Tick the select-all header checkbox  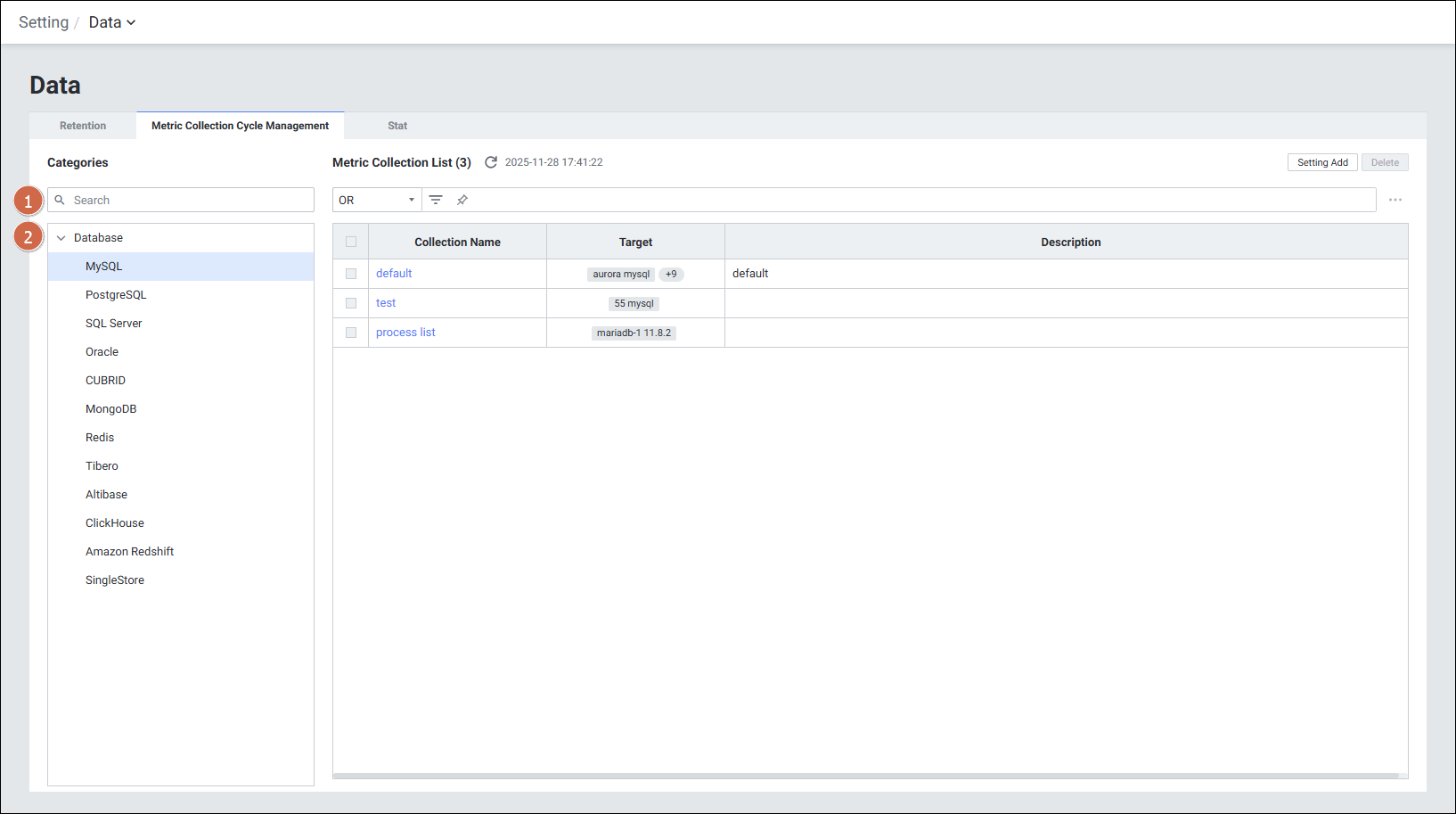pyautogui.click(x=351, y=242)
